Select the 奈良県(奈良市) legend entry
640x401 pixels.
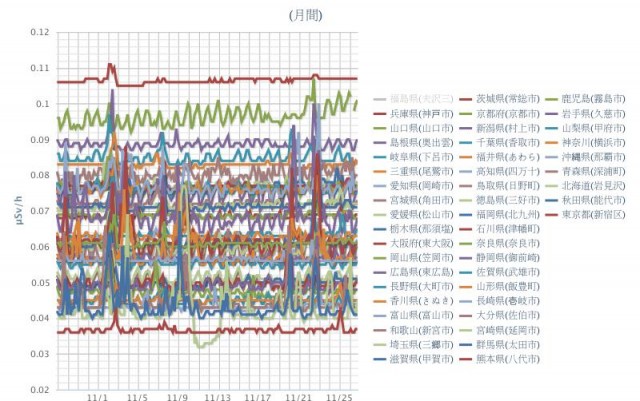pos(500,243)
